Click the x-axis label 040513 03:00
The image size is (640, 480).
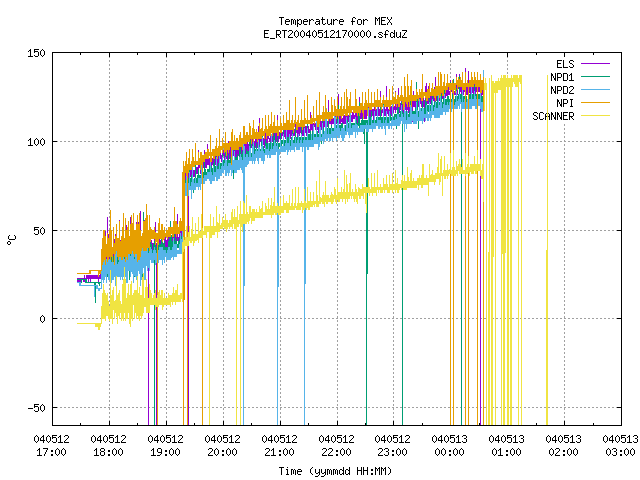[620, 445]
